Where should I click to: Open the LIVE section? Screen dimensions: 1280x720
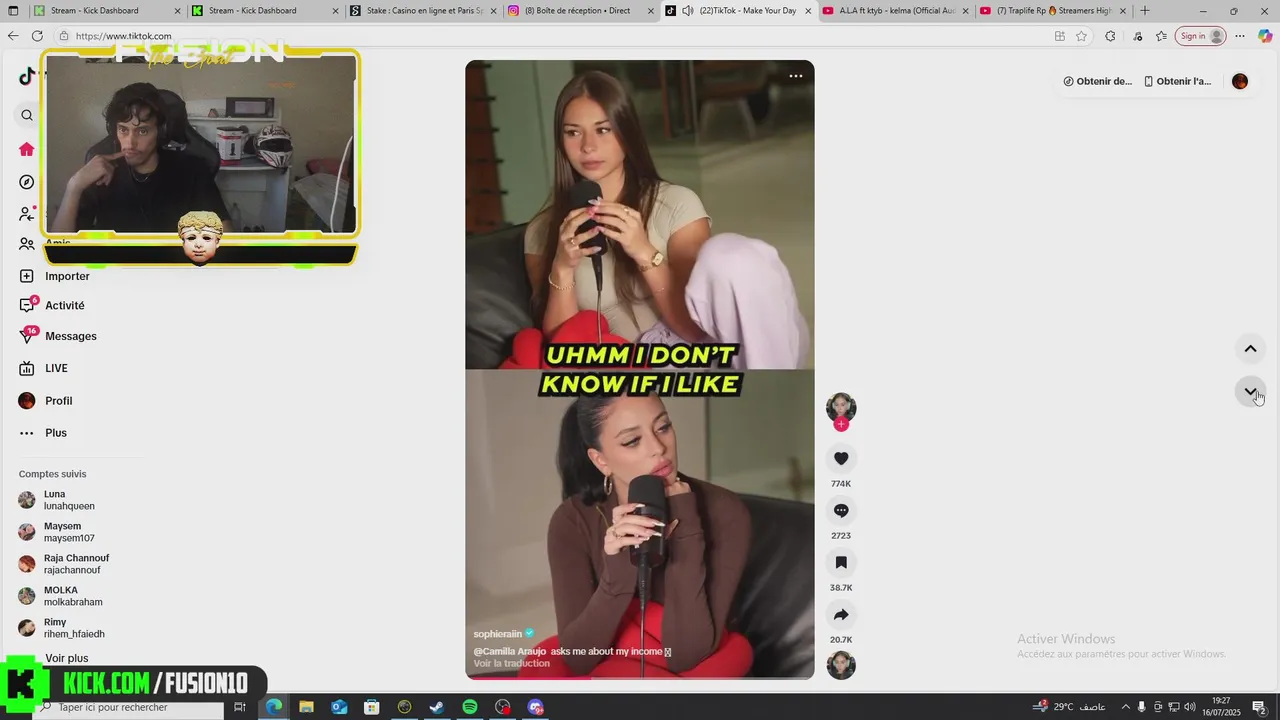point(44,368)
